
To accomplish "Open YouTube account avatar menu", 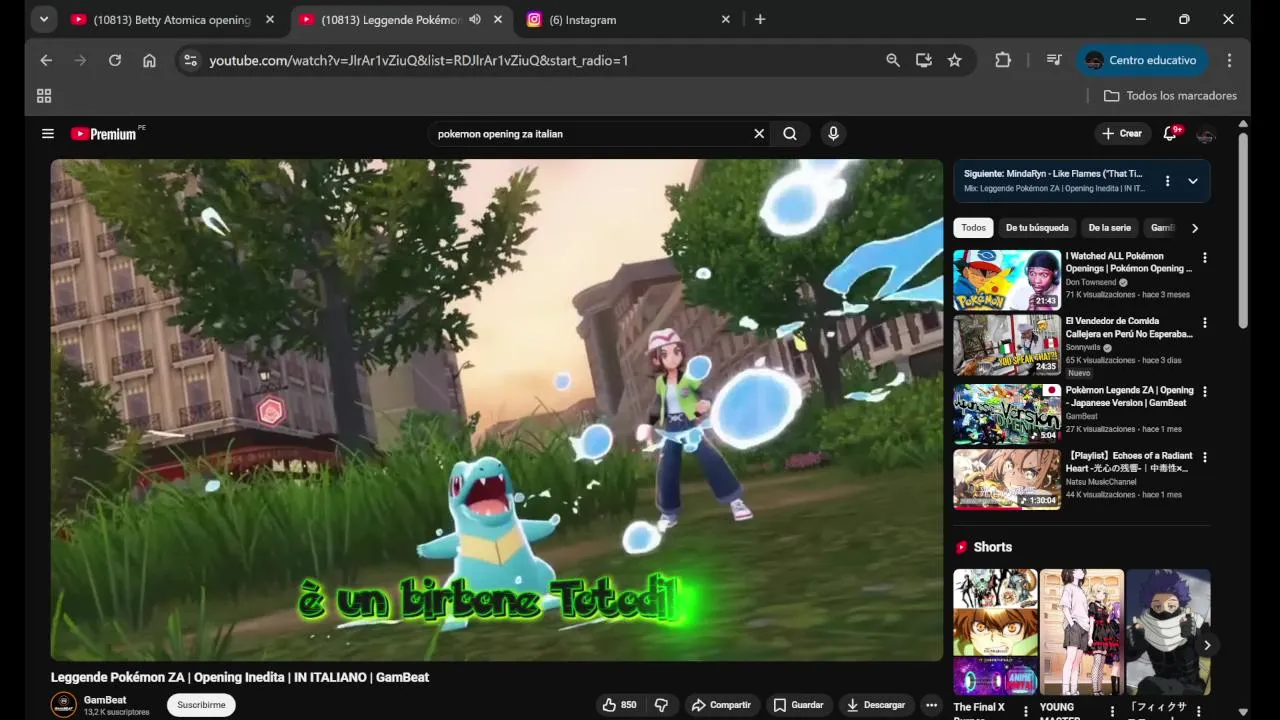I will (x=1206, y=134).
